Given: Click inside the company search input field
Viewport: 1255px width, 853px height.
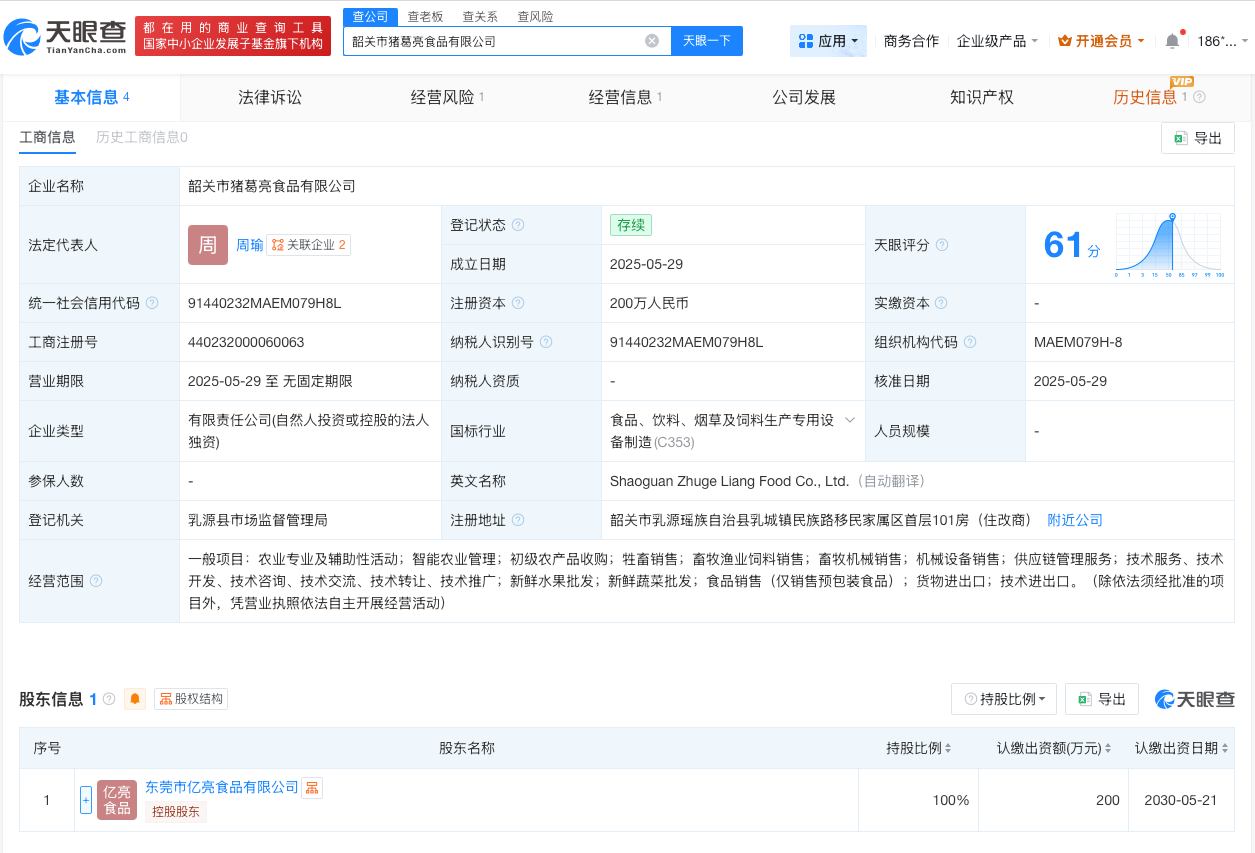Looking at the screenshot, I should tap(500, 40).
